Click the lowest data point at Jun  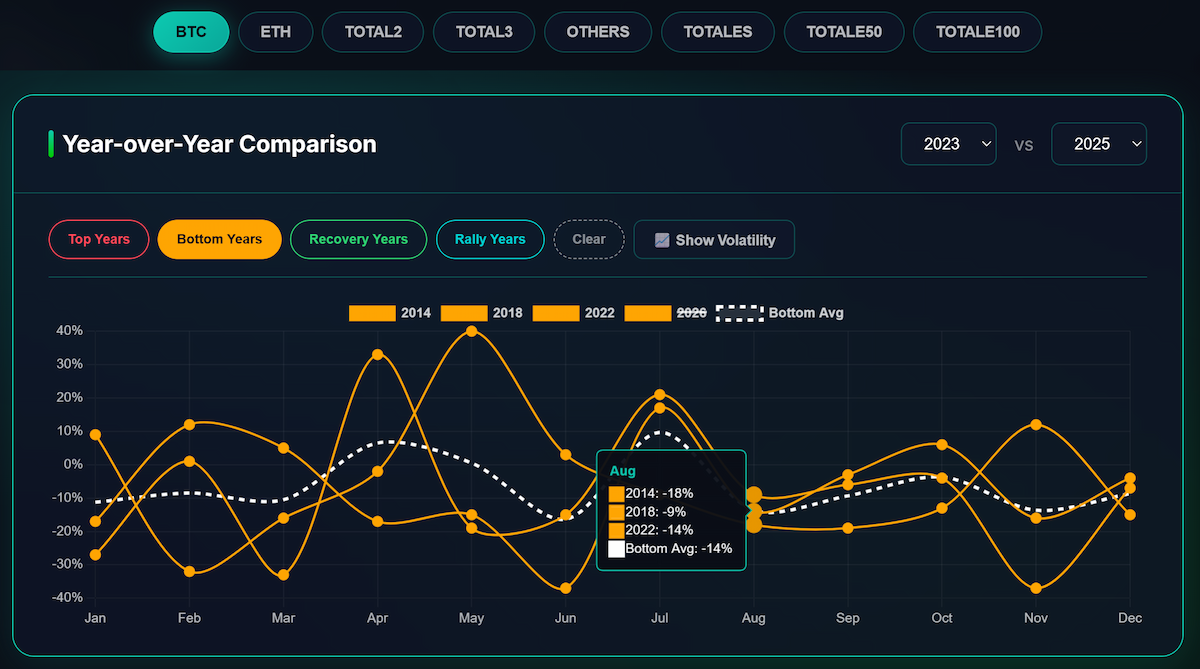(x=566, y=588)
